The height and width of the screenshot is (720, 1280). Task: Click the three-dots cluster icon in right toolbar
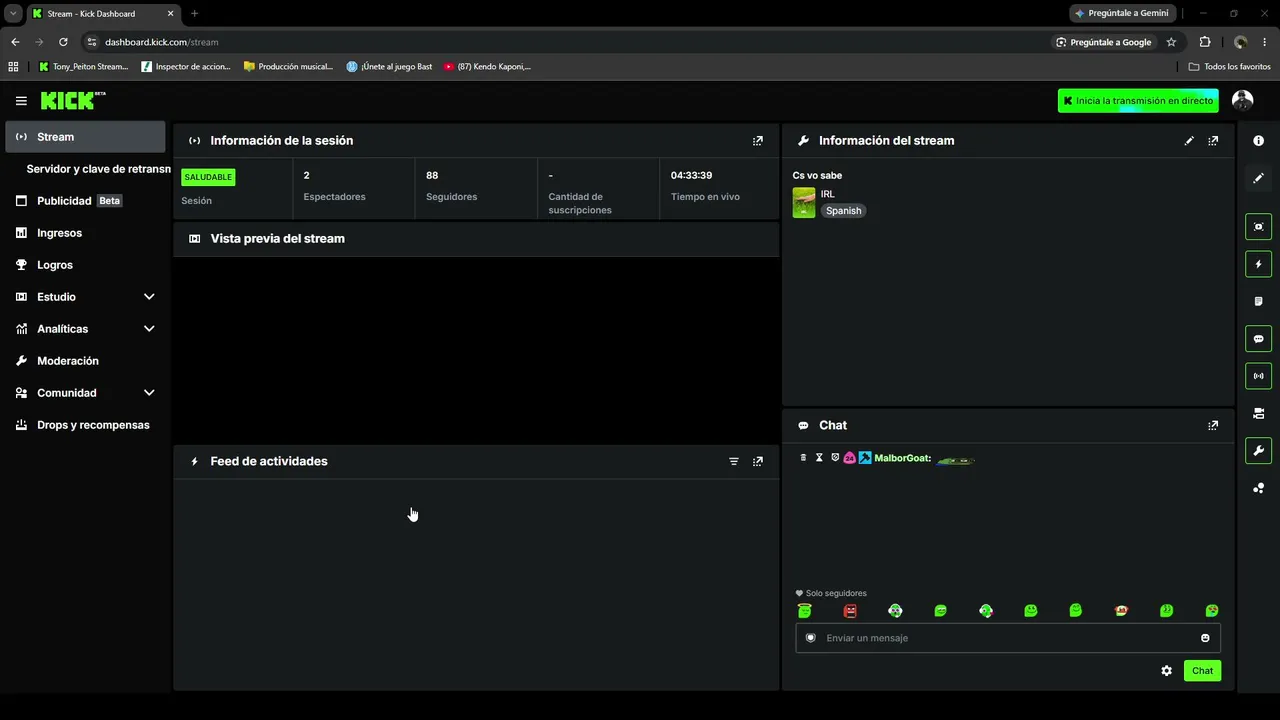click(1259, 488)
